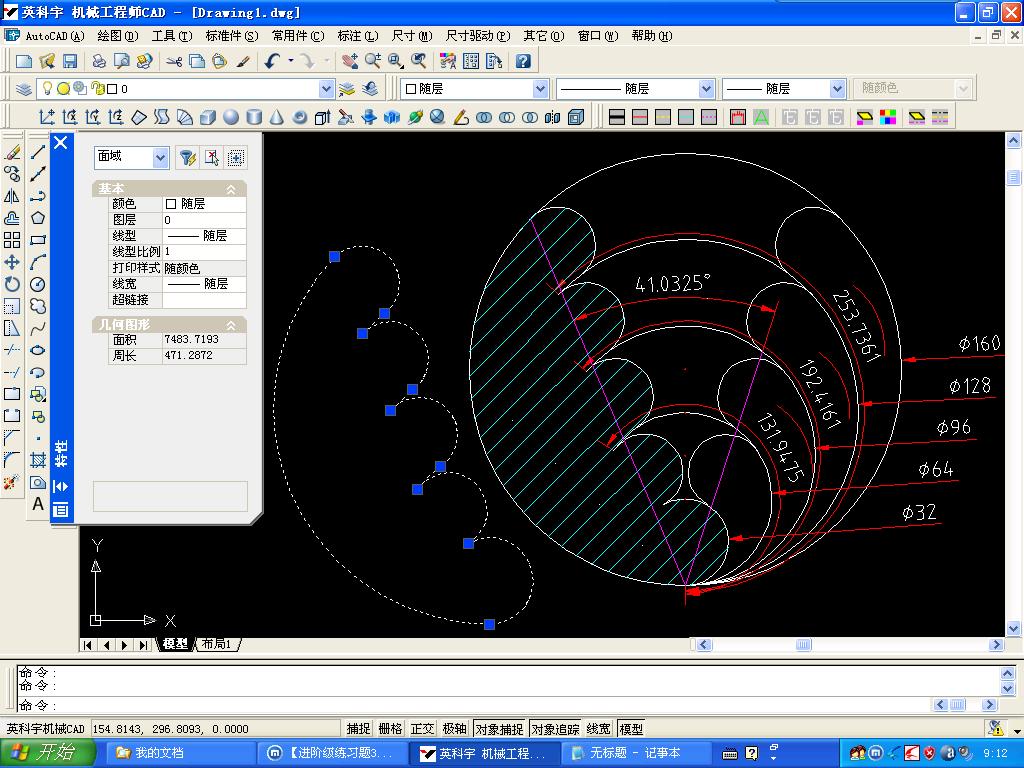This screenshot has width=1024, height=768.
Task: Toggle 栅格 grid display in status bar
Action: click(390, 729)
